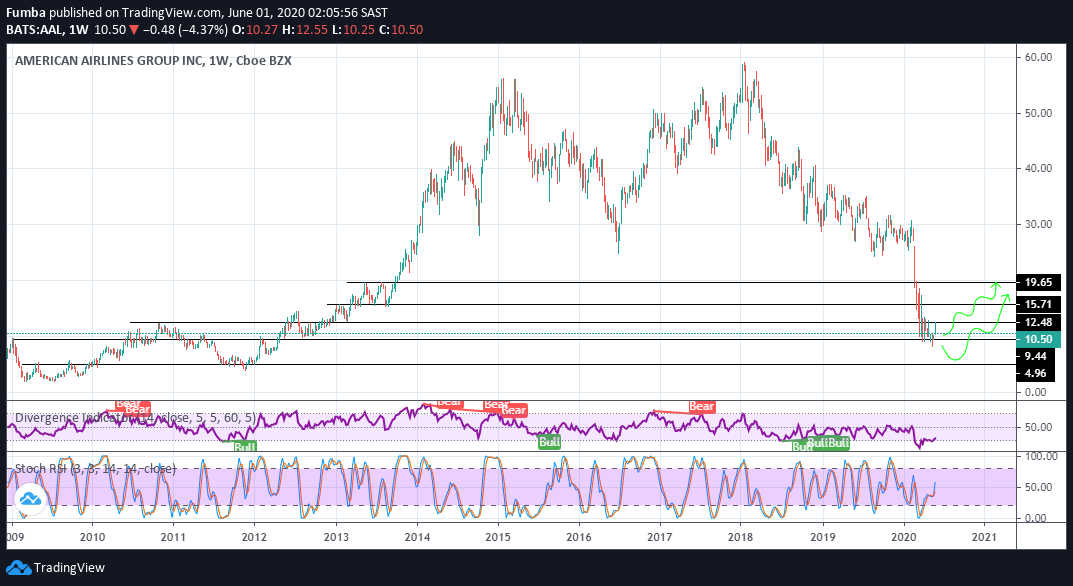Click the 2018 year label on time axis
Image resolution: width=1073 pixels, height=586 pixels.
pyautogui.click(x=740, y=537)
